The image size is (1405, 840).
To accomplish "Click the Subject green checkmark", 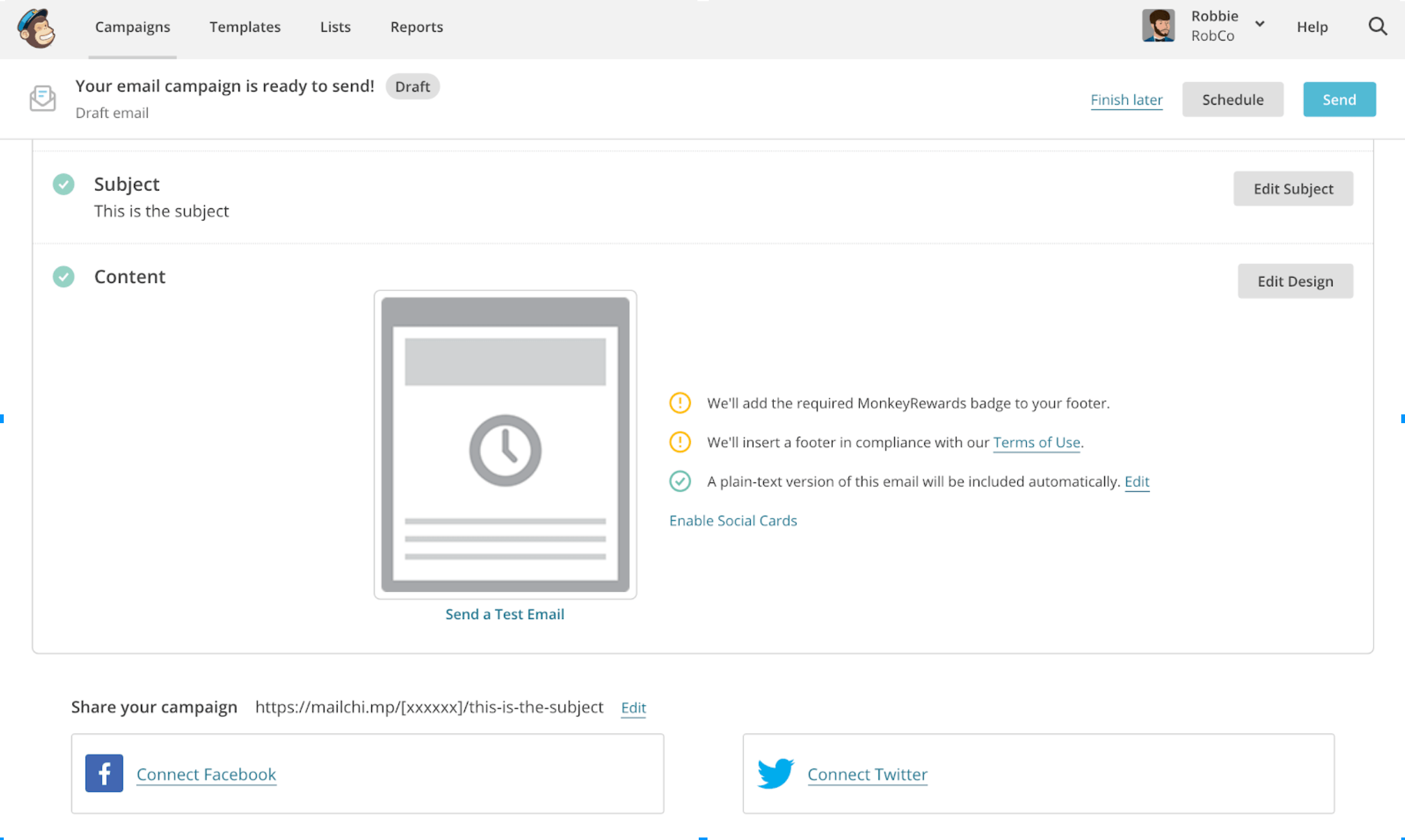I will pyautogui.click(x=63, y=184).
